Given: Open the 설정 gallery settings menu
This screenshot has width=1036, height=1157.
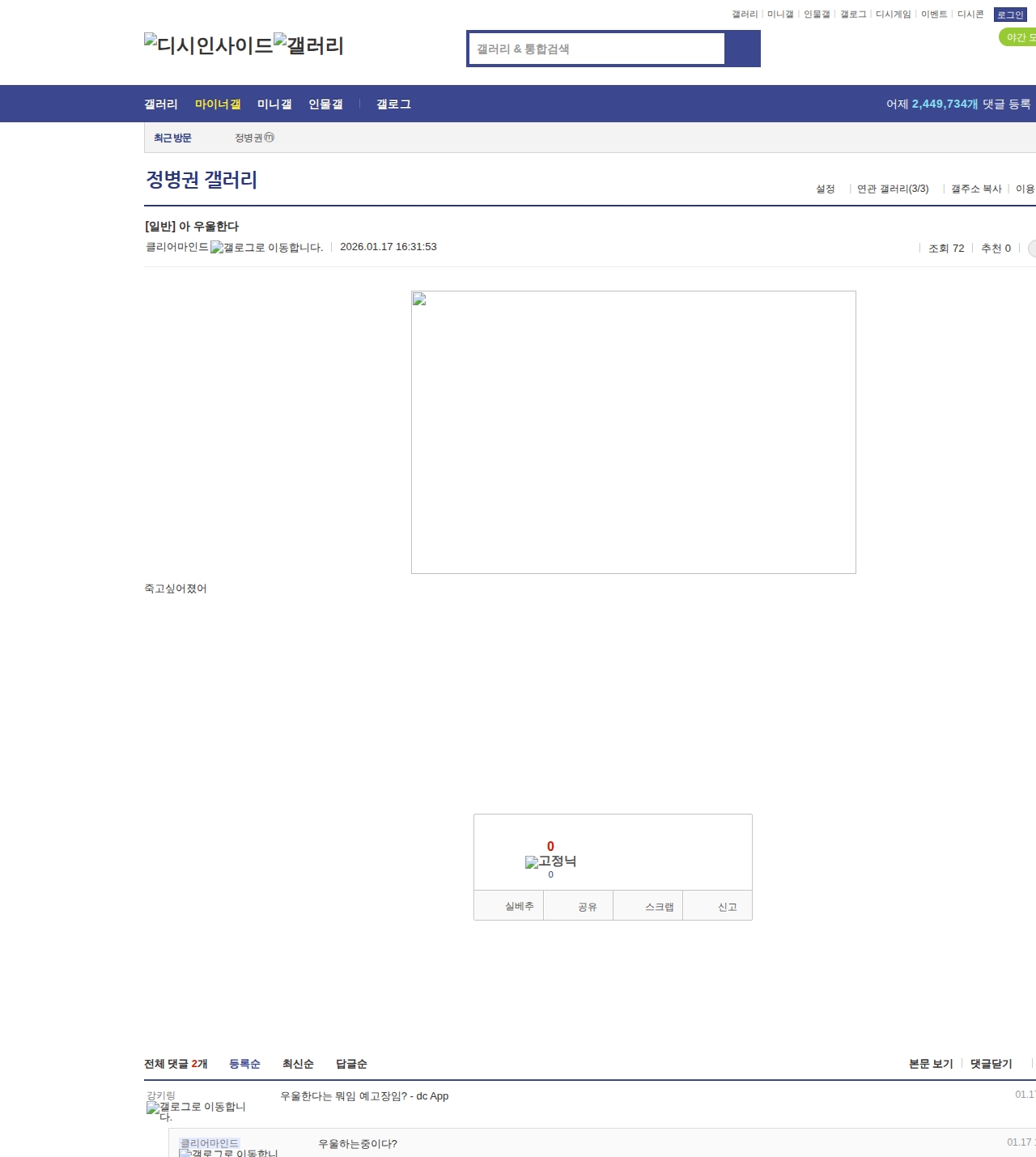Looking at the screenshot, I should [x=825, y=189].
